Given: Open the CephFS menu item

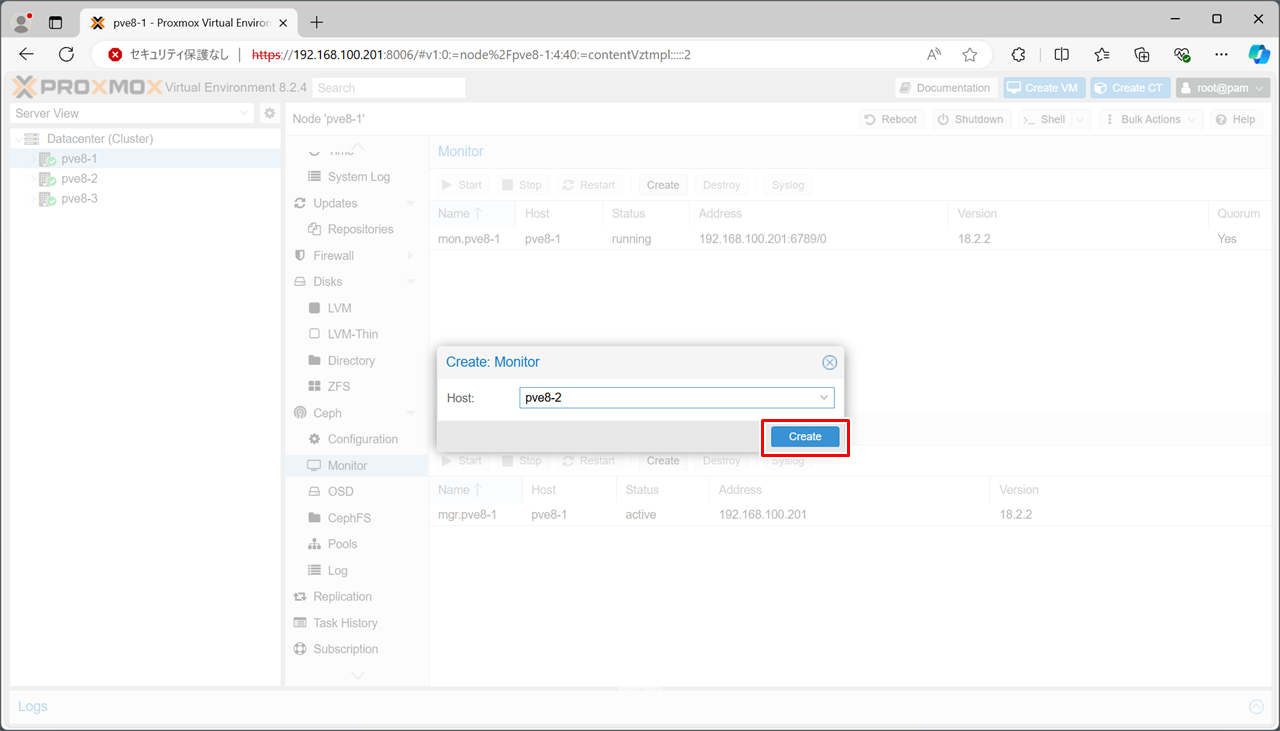Looking at the screenshot, I should (348, 518).
